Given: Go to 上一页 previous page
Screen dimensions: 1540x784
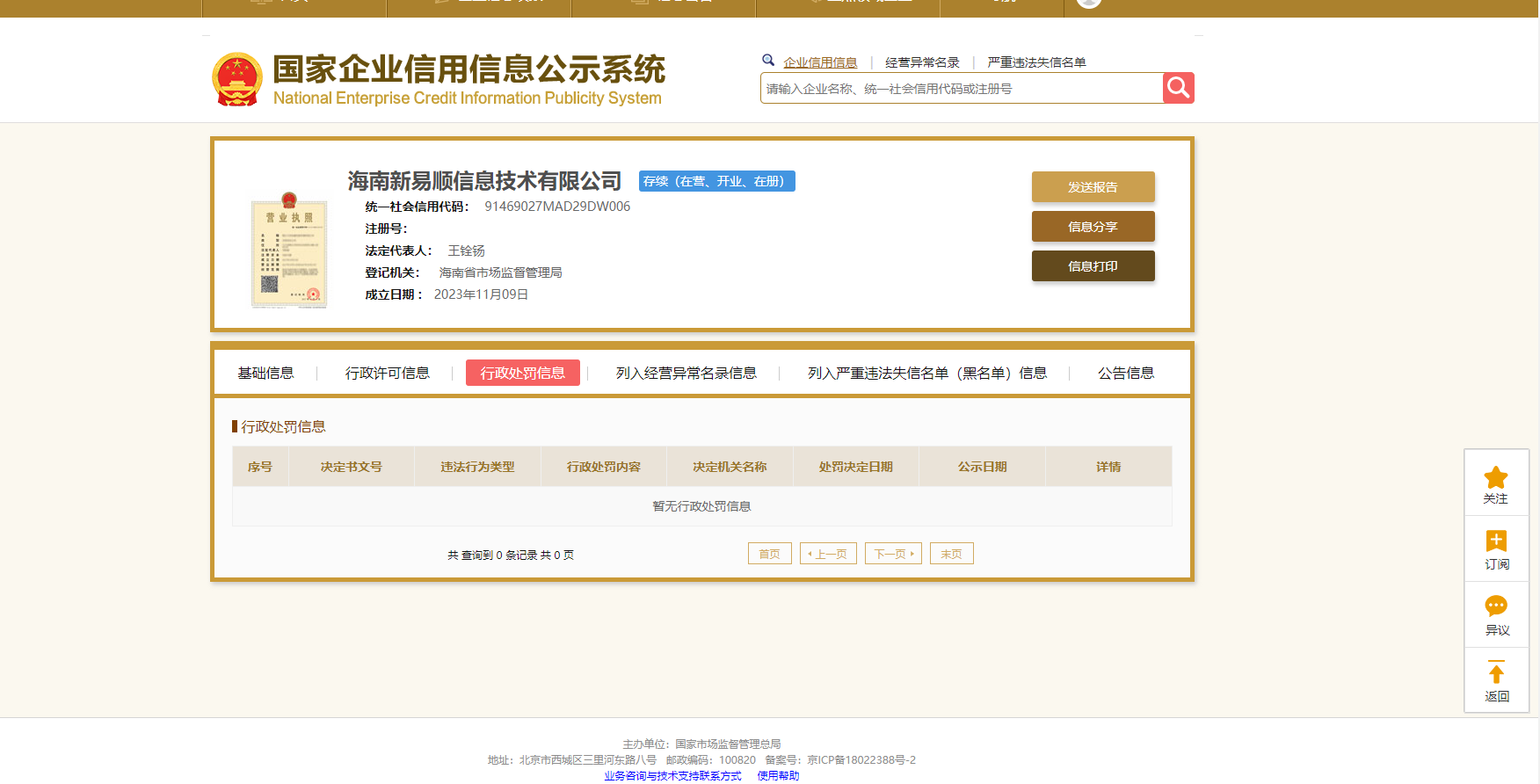Looking at the screenshot, I should coord(828,554).
